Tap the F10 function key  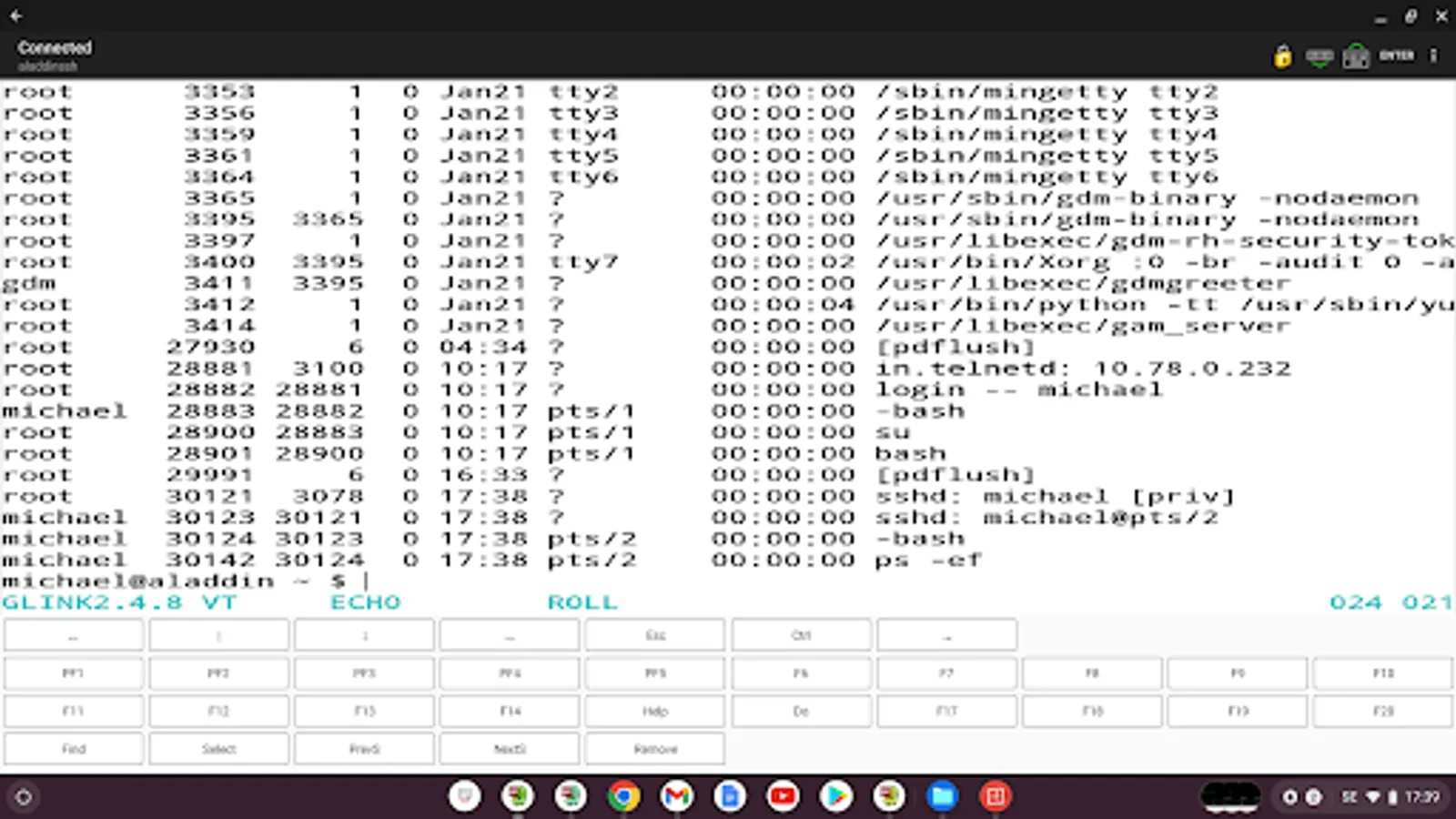pyautogui.click(x=1383, y=673)
